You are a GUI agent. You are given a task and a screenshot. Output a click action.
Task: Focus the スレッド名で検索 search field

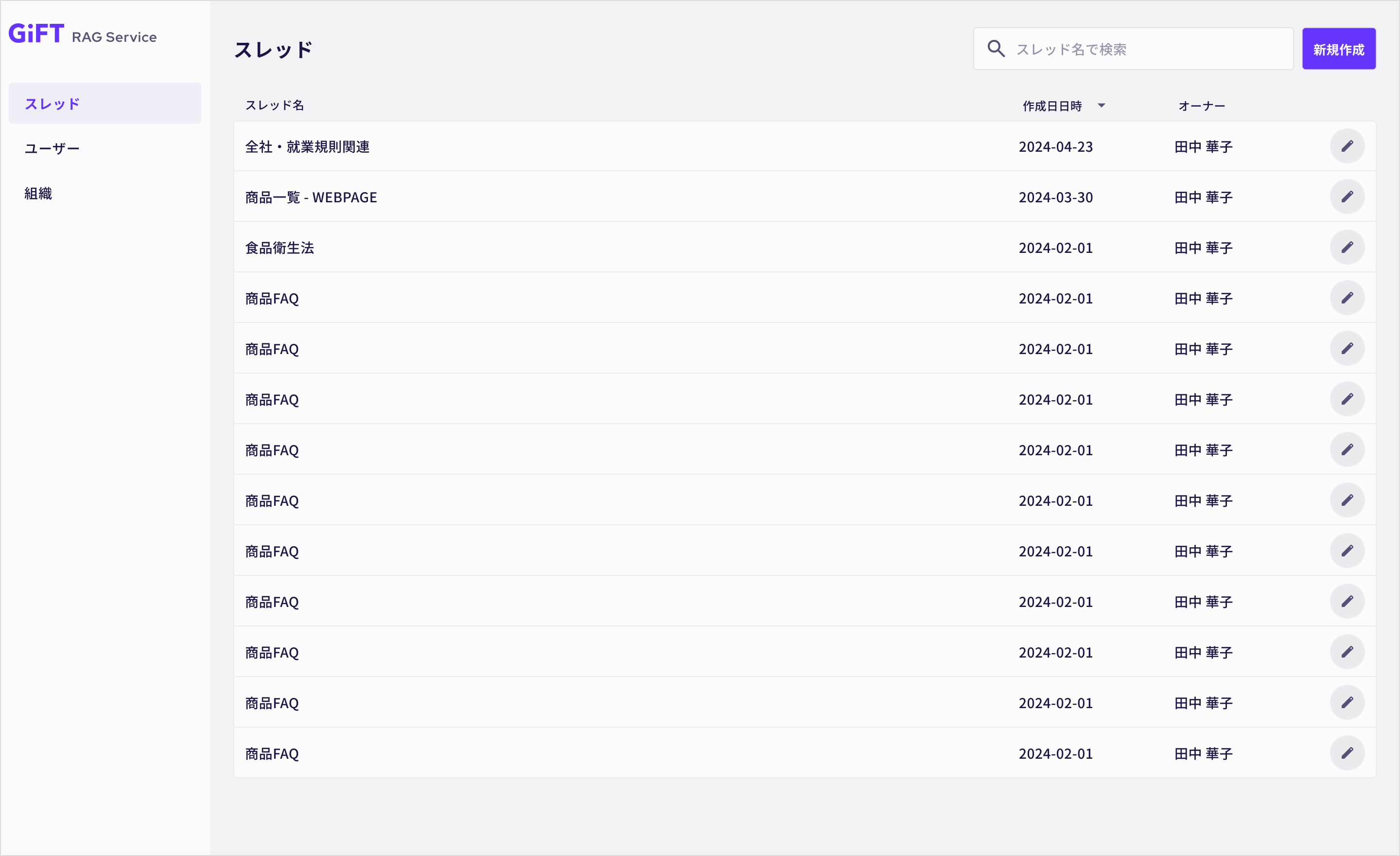pyautogui.click(x=1133, y=49)
